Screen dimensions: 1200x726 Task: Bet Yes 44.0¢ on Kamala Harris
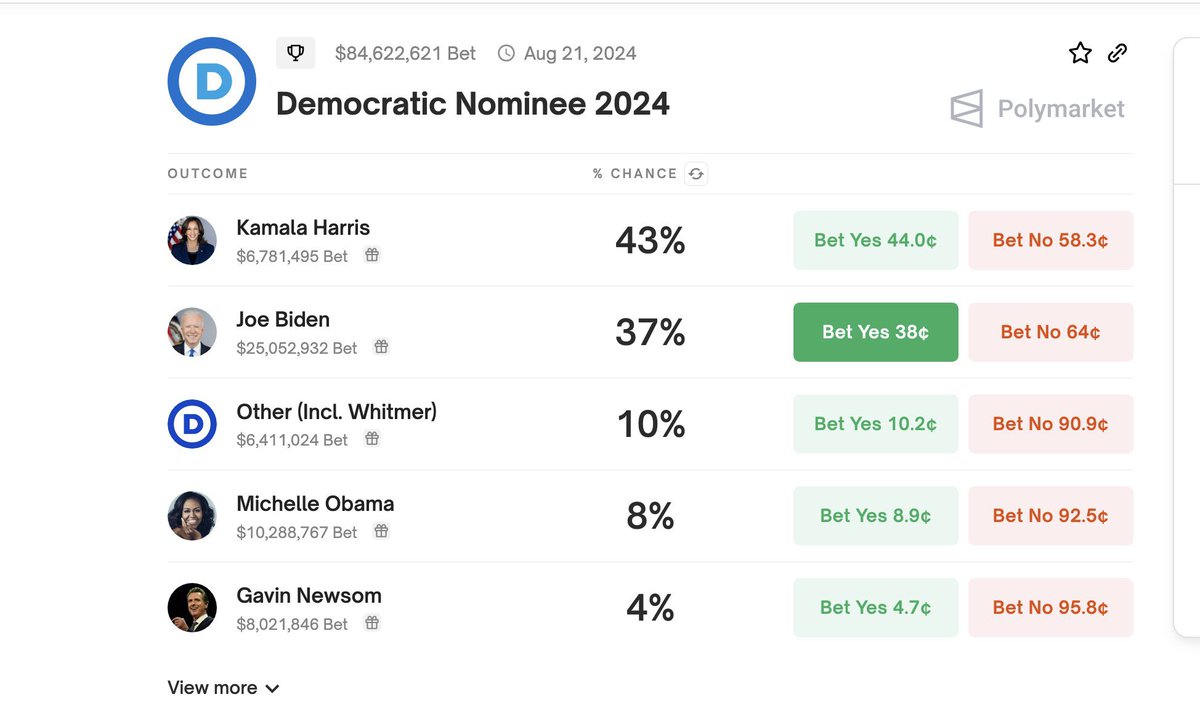875,240
